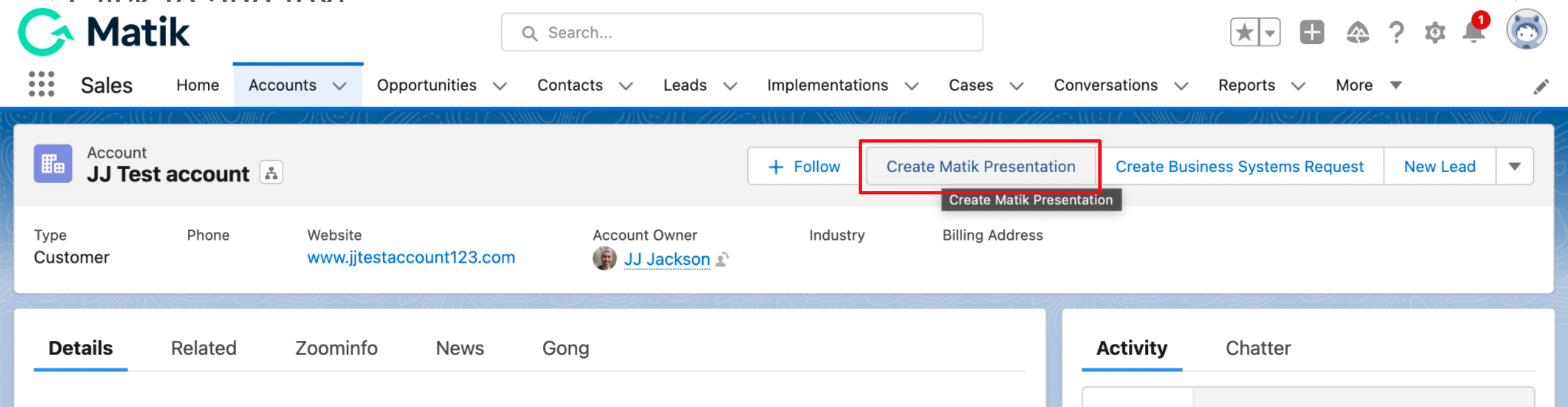Open the www.jjtestaccount123.com website link

click(411, 258)
